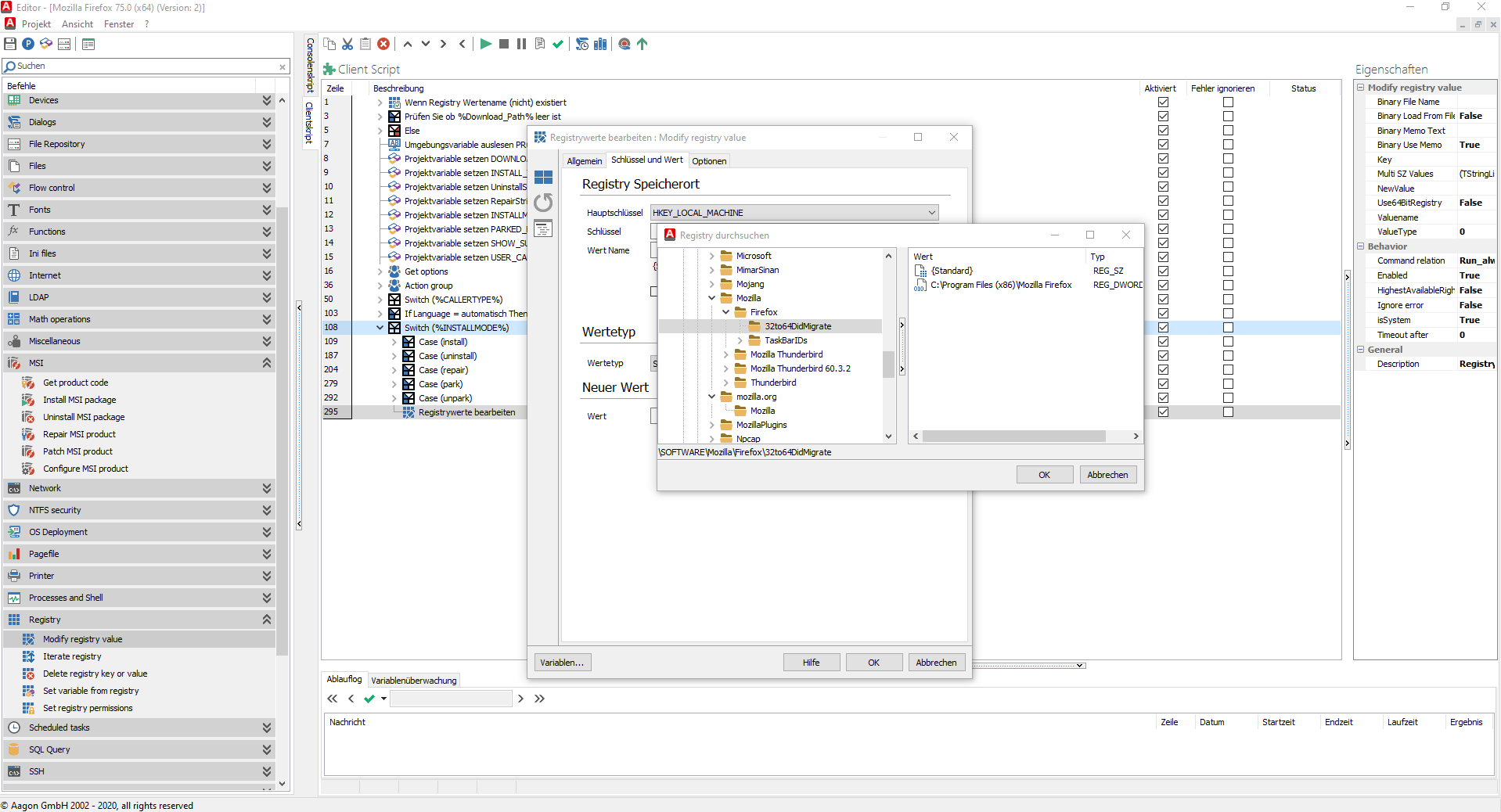Switch to the Optionen tab
Screen dimensions: 1501x812
[x=709, y=161]
